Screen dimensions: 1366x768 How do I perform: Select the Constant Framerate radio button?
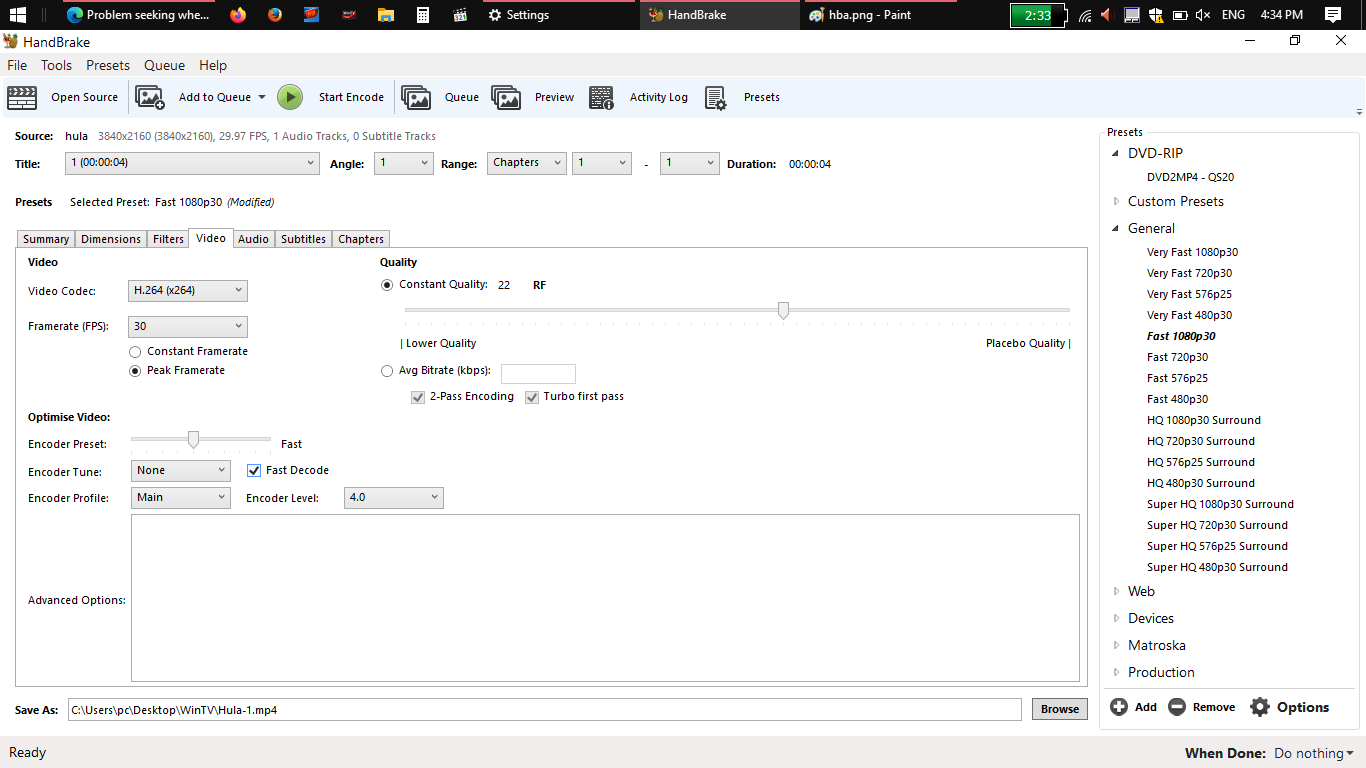135,352
